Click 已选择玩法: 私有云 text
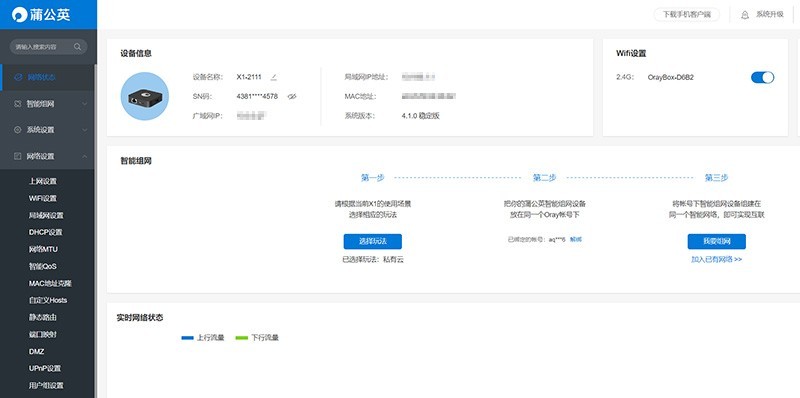 pyautogui.click(x=372, y=260)
